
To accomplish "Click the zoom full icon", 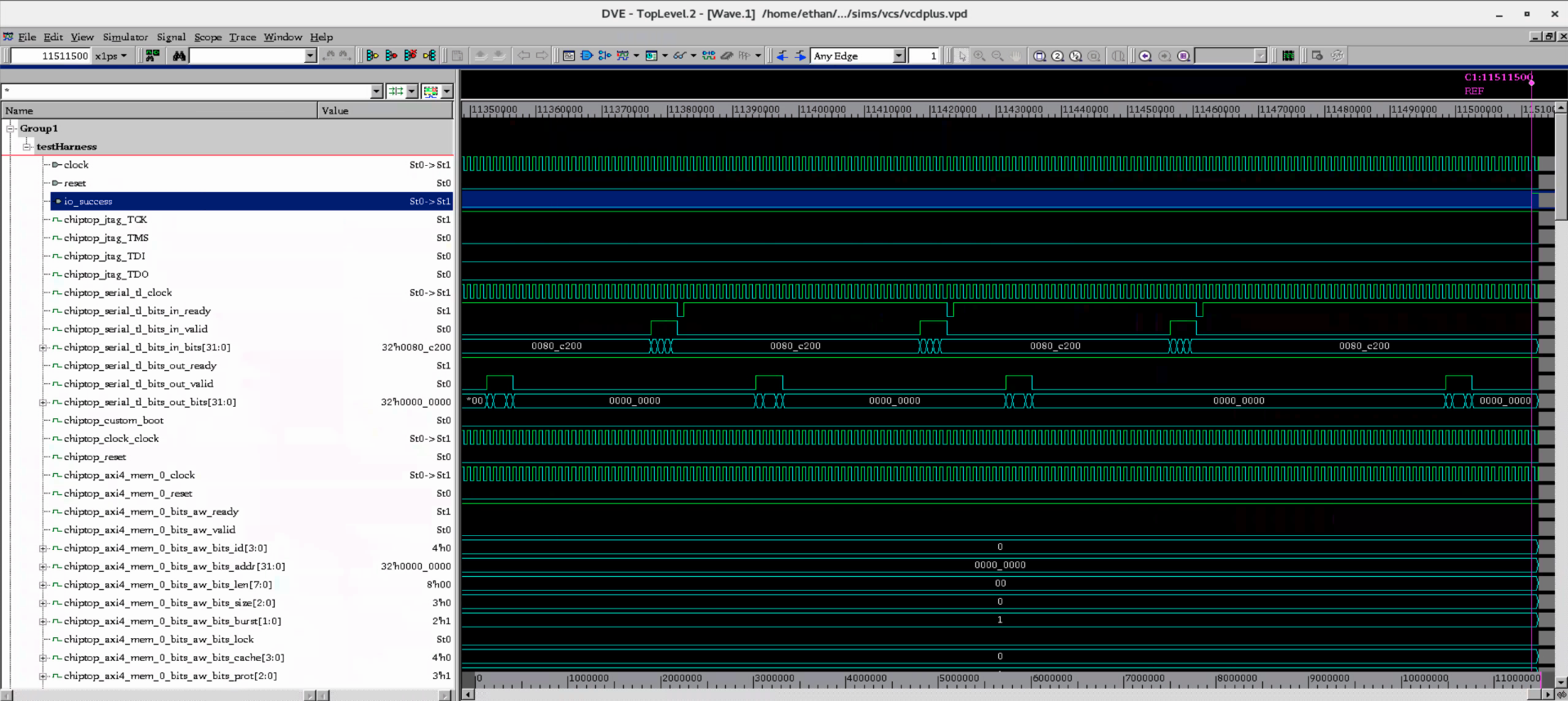I will pos(1039,56).
